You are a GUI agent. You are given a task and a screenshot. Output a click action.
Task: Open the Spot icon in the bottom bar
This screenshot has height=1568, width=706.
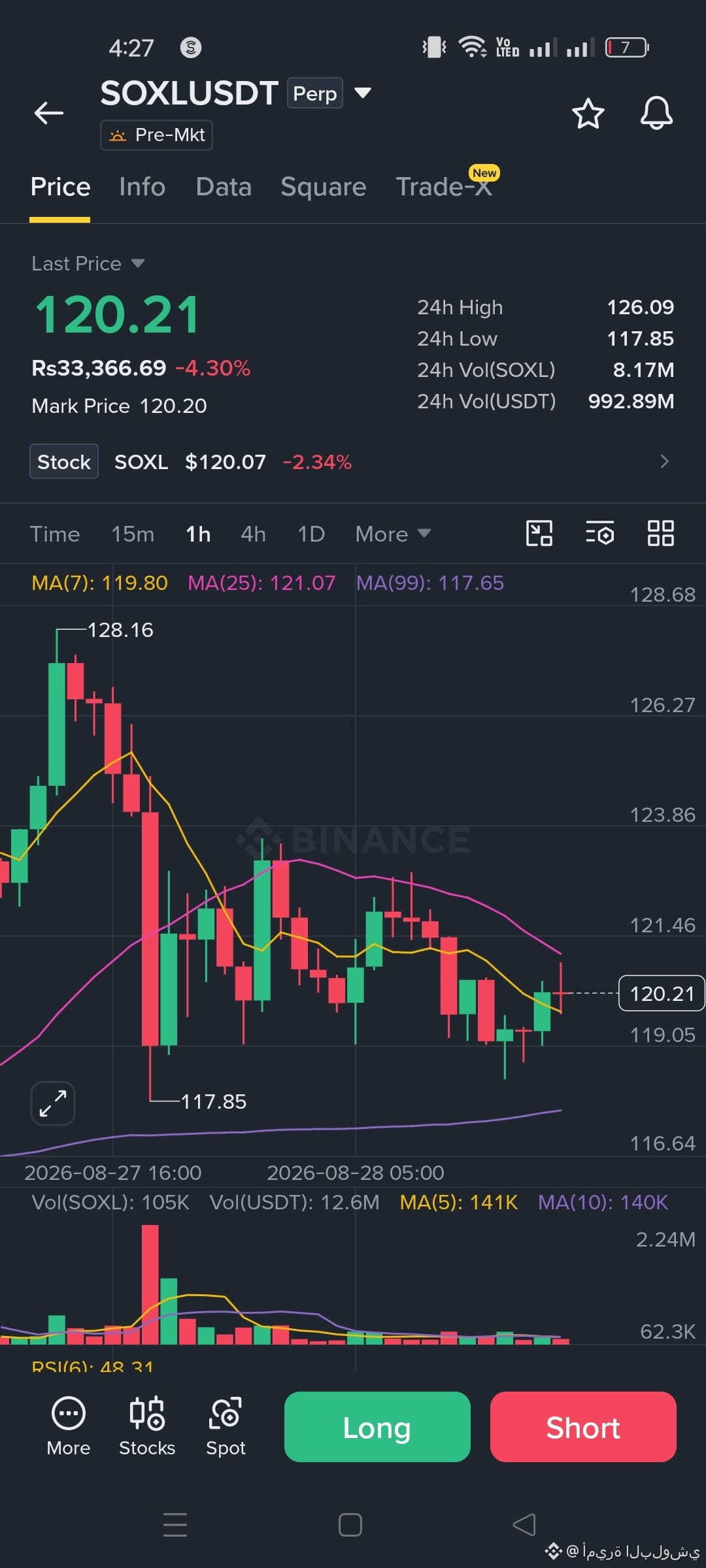[x=226, y=1427]
